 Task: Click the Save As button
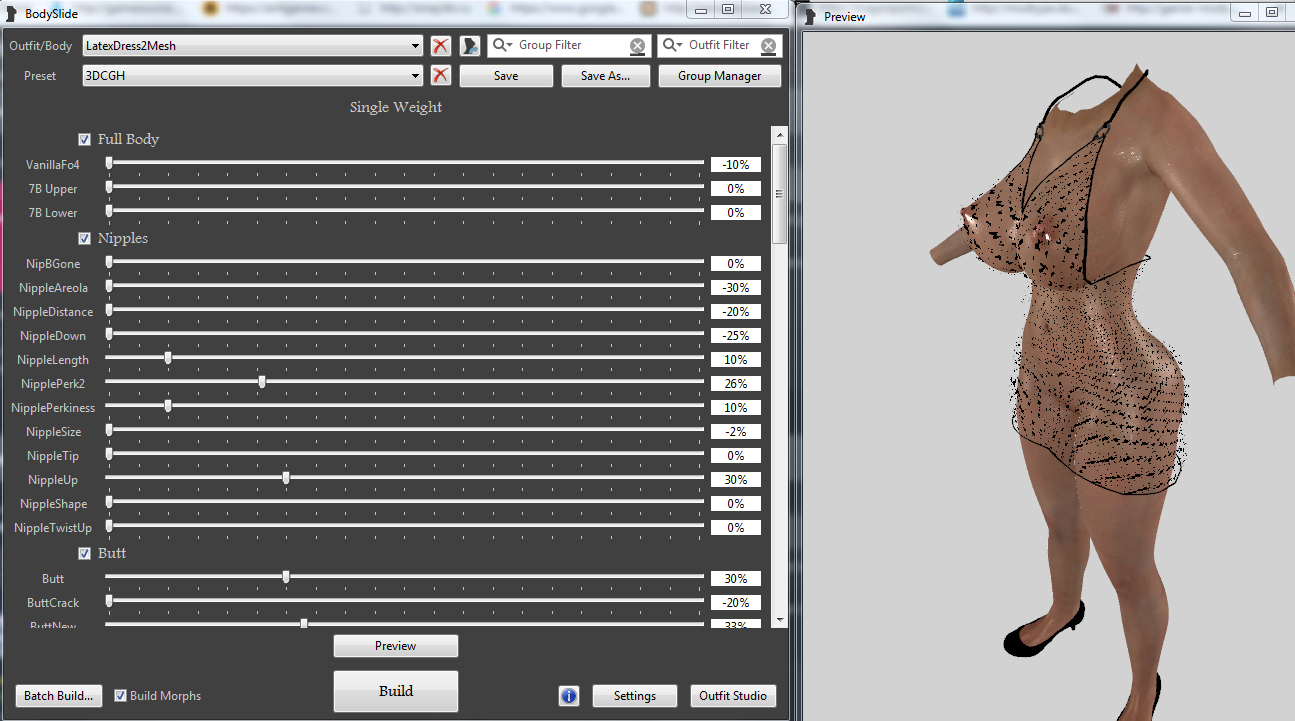(605, 76)
